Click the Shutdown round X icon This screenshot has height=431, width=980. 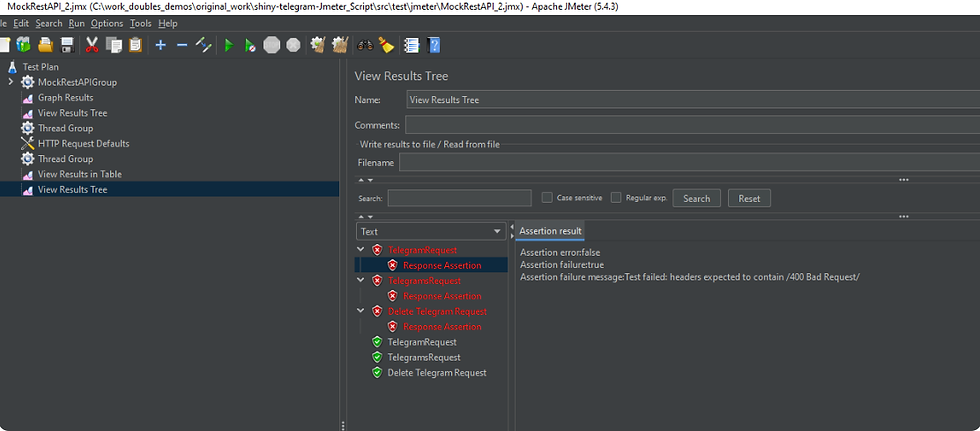(293, 45)
